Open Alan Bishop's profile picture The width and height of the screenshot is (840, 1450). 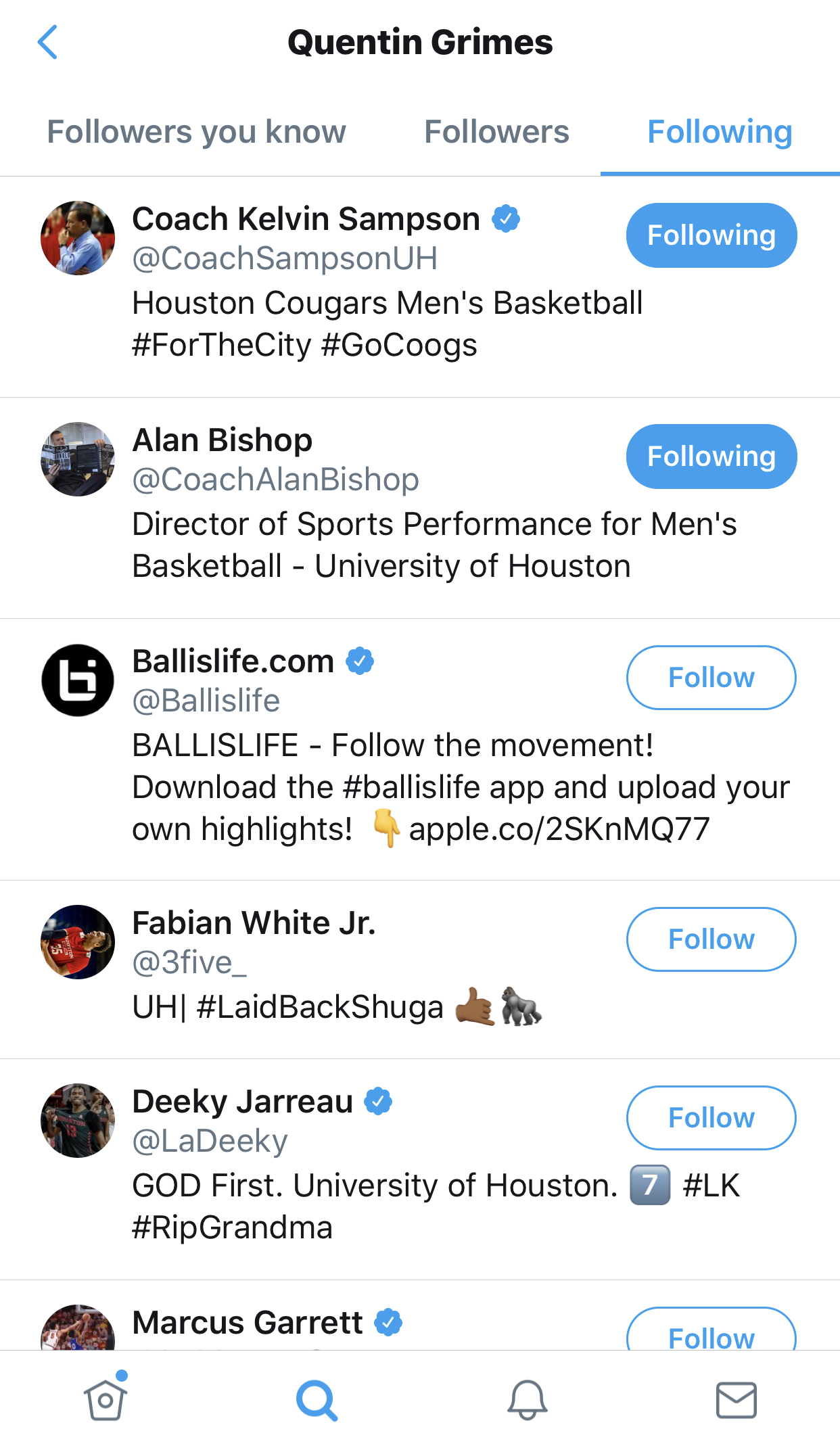(x=78, y=459)
